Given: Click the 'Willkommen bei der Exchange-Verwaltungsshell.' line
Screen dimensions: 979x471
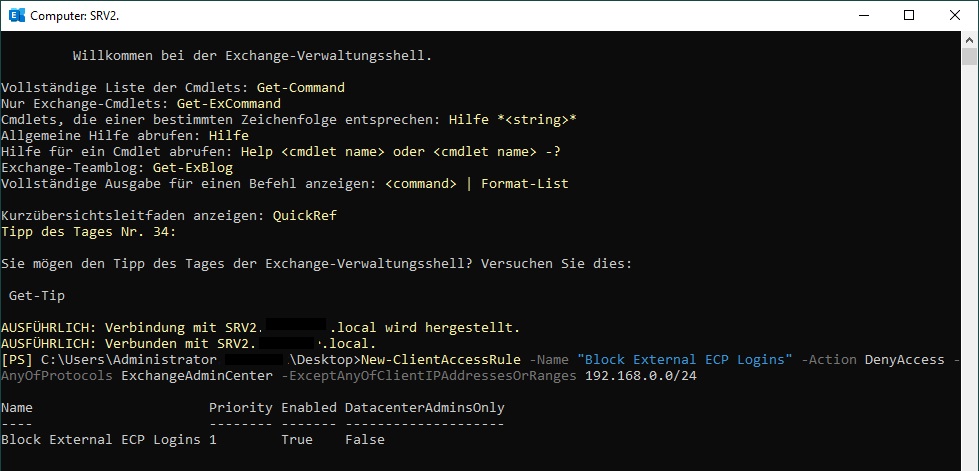Looking at the screenshot, I should [x=252, y=56].
